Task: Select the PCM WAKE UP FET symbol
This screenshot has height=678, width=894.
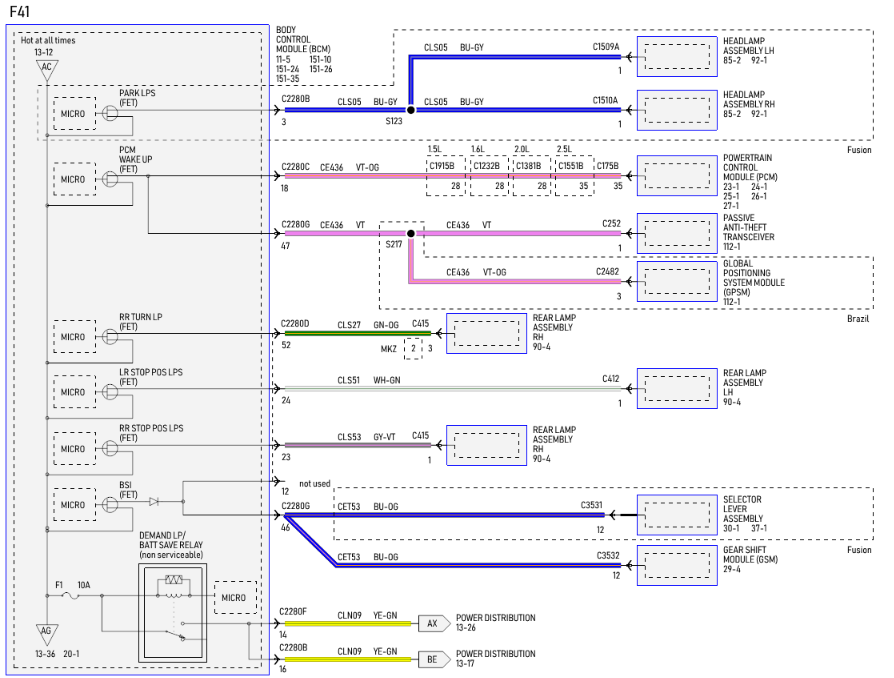Action: 110,179
